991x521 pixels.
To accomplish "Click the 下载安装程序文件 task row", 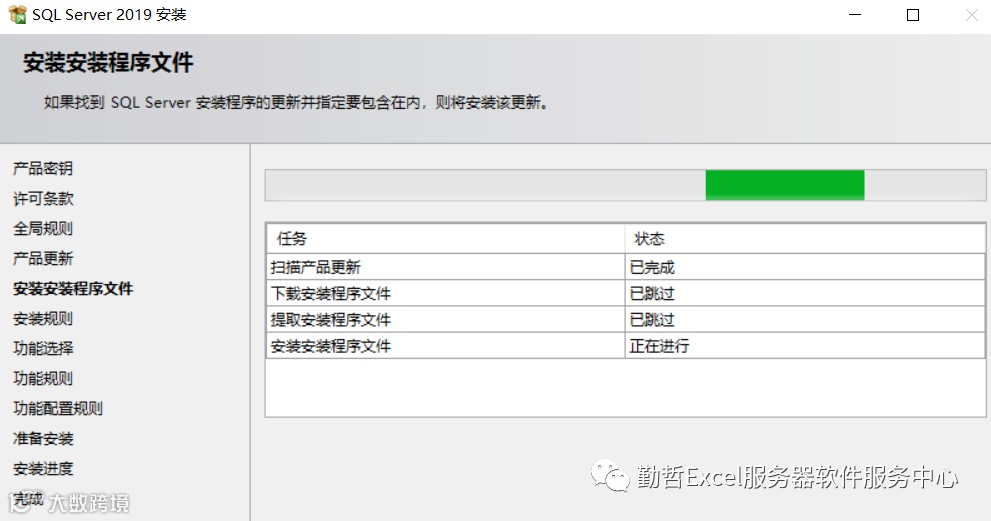I will click(x=625, y=293).
